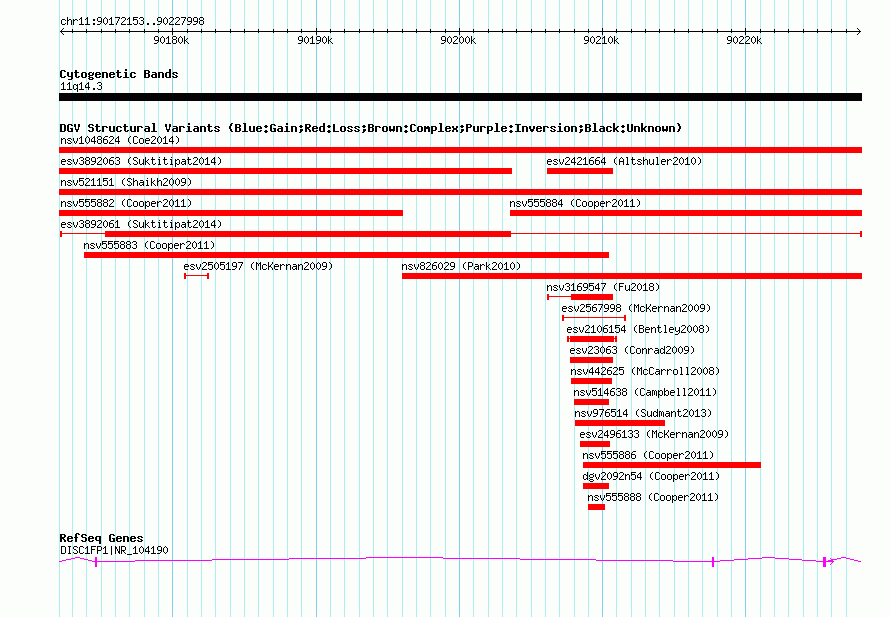Click the nsv555888 (Cooper2011) label

[653, 497]
